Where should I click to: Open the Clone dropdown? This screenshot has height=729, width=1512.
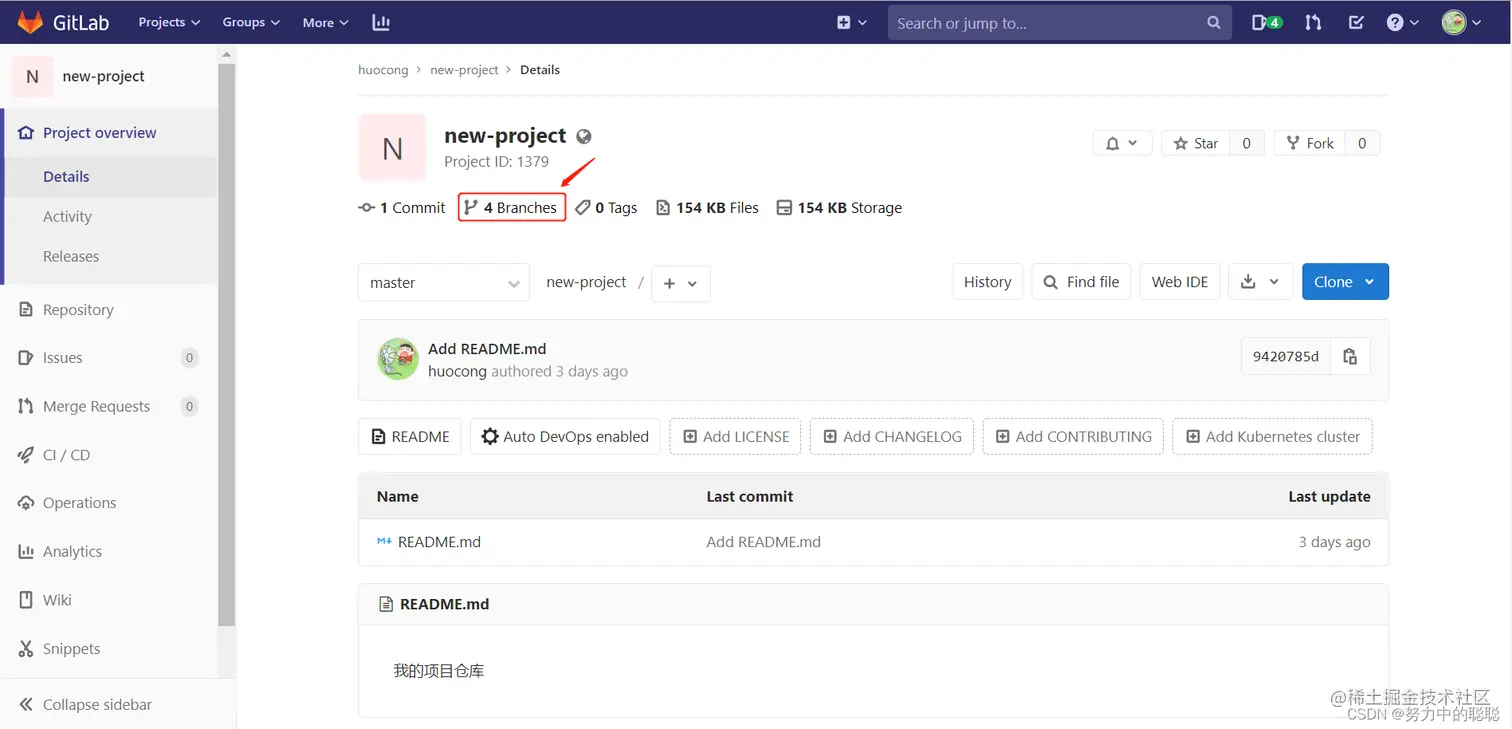1345,282
